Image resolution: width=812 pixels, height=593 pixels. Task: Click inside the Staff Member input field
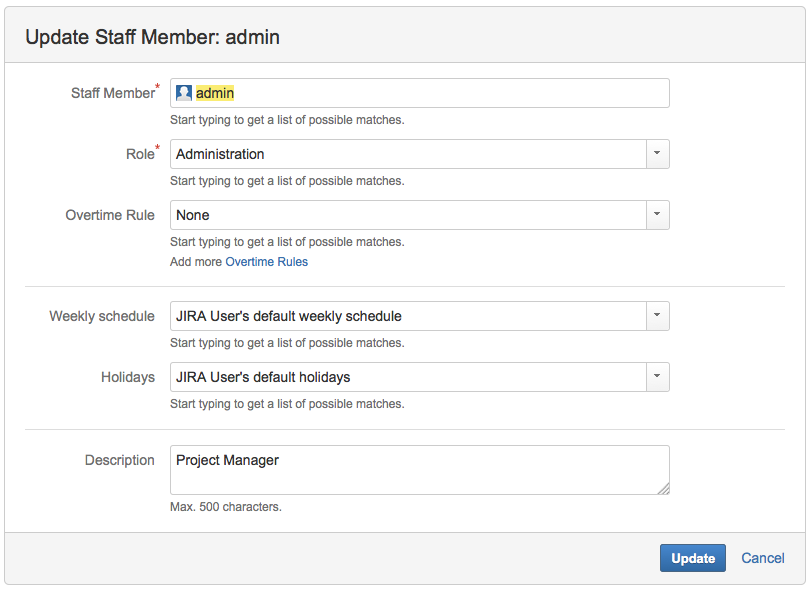400,92
